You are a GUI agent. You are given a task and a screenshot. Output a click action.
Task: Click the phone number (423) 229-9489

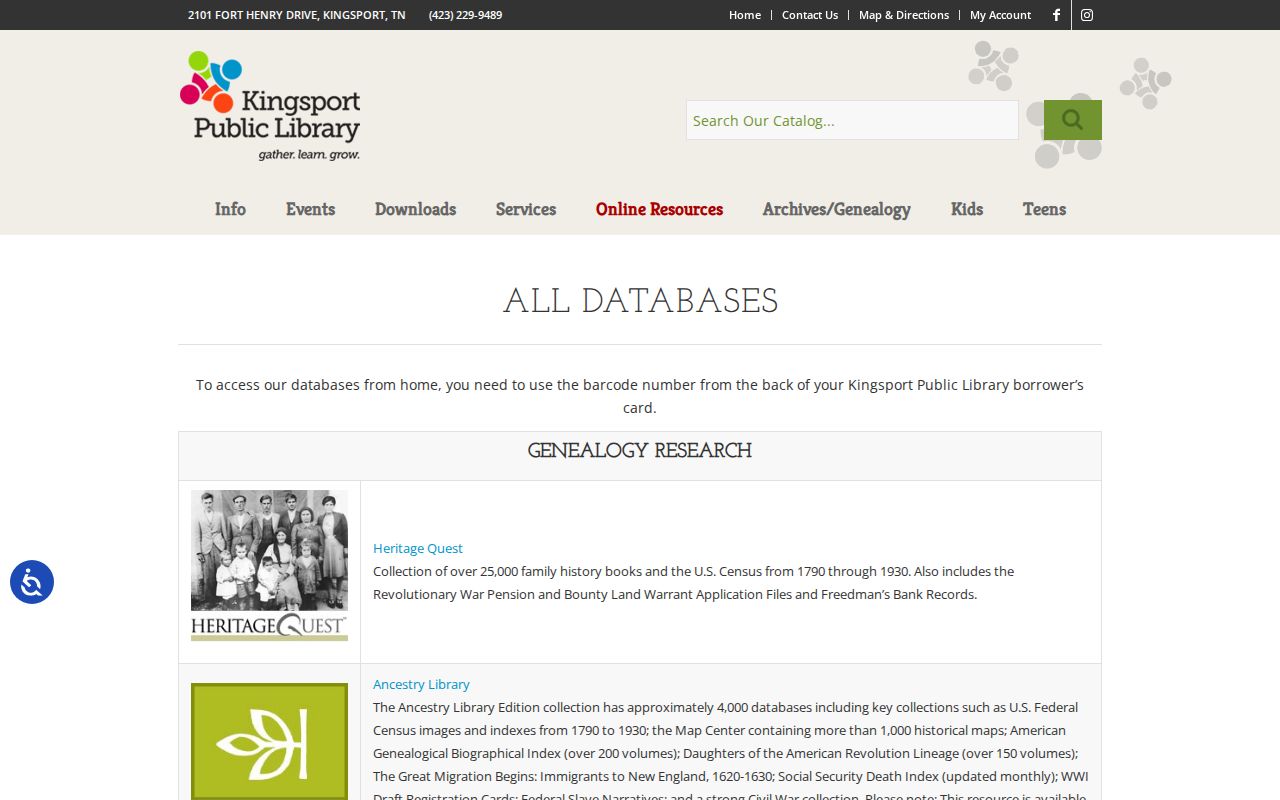466,15
